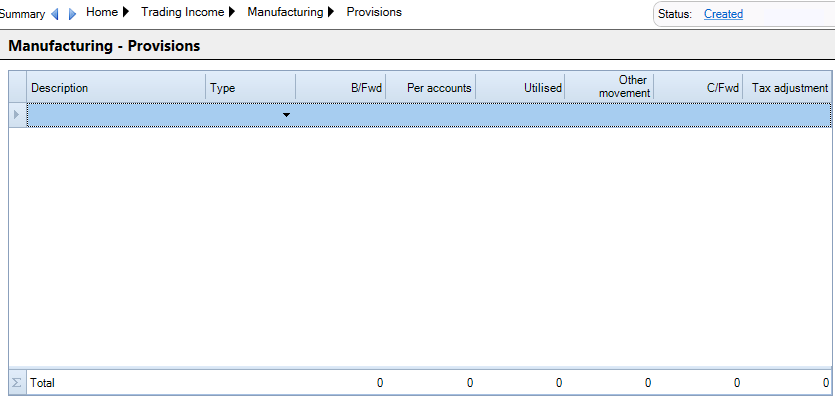Sort by the Type column header

tap(251, 88)
